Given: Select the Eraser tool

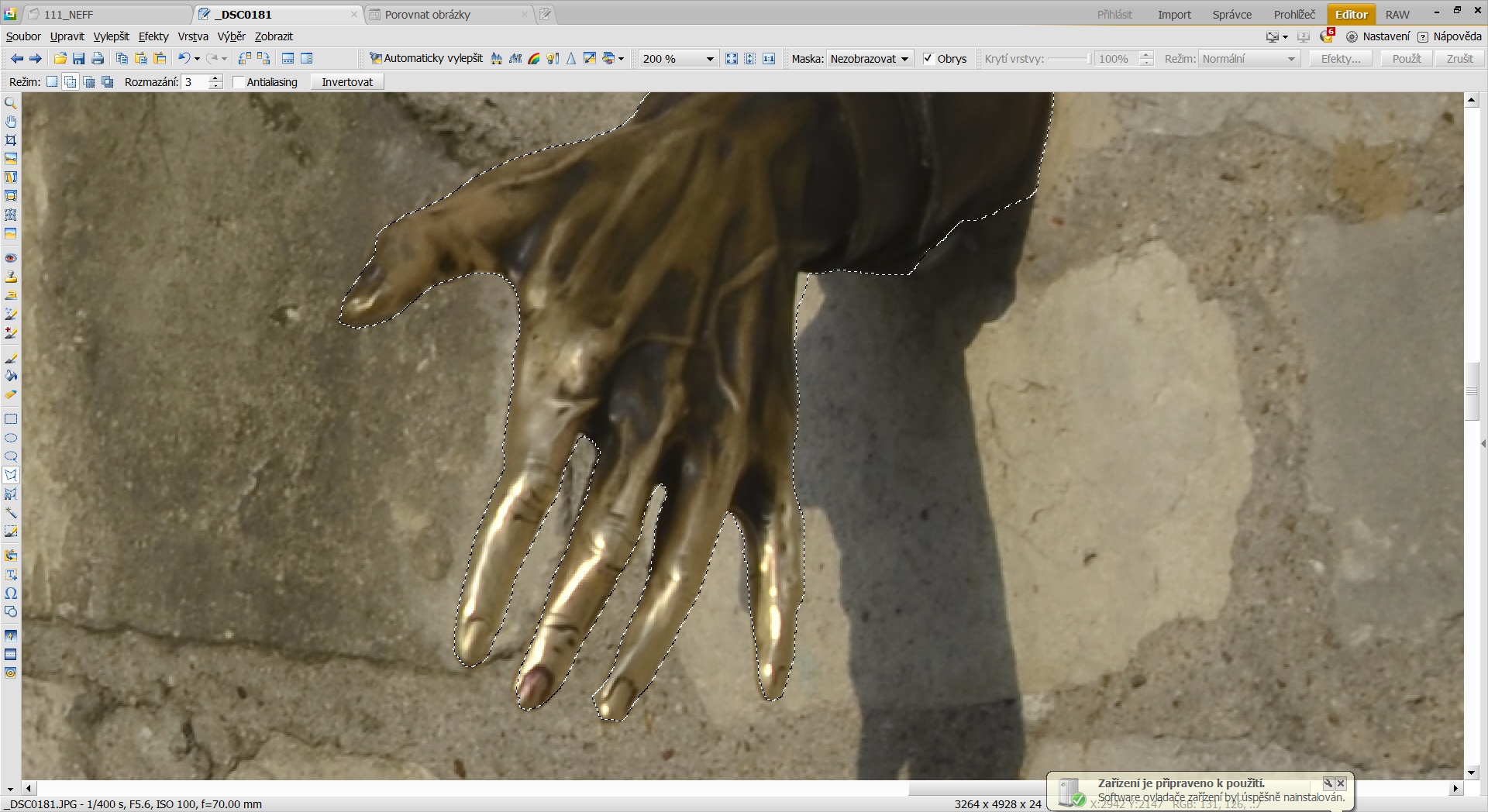Looking at the screenshot, I should (11, 394).
